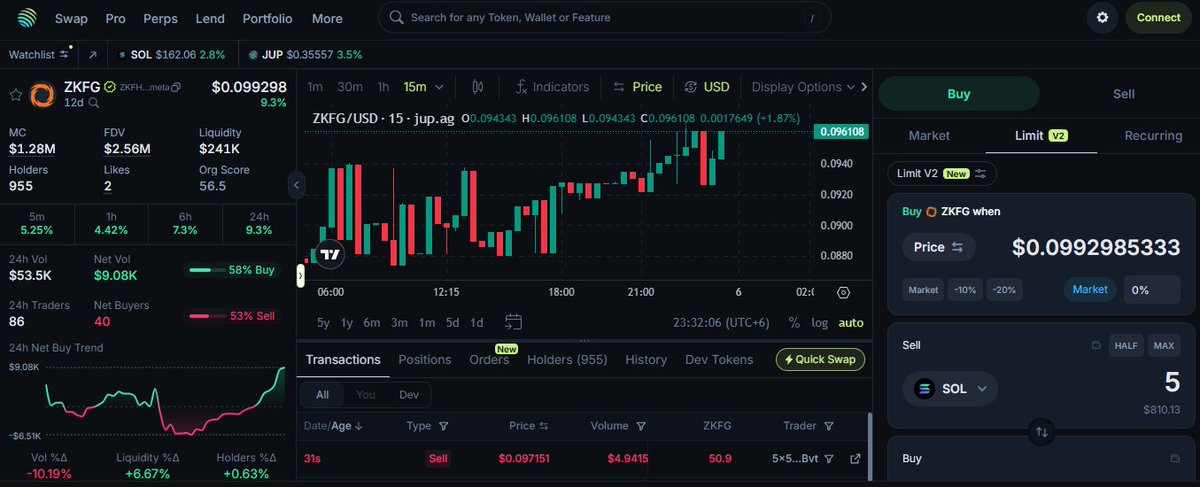Screen dimensions: 1200x487
Task: Click wallet icon in Sell box
Action: point(1095,346)
